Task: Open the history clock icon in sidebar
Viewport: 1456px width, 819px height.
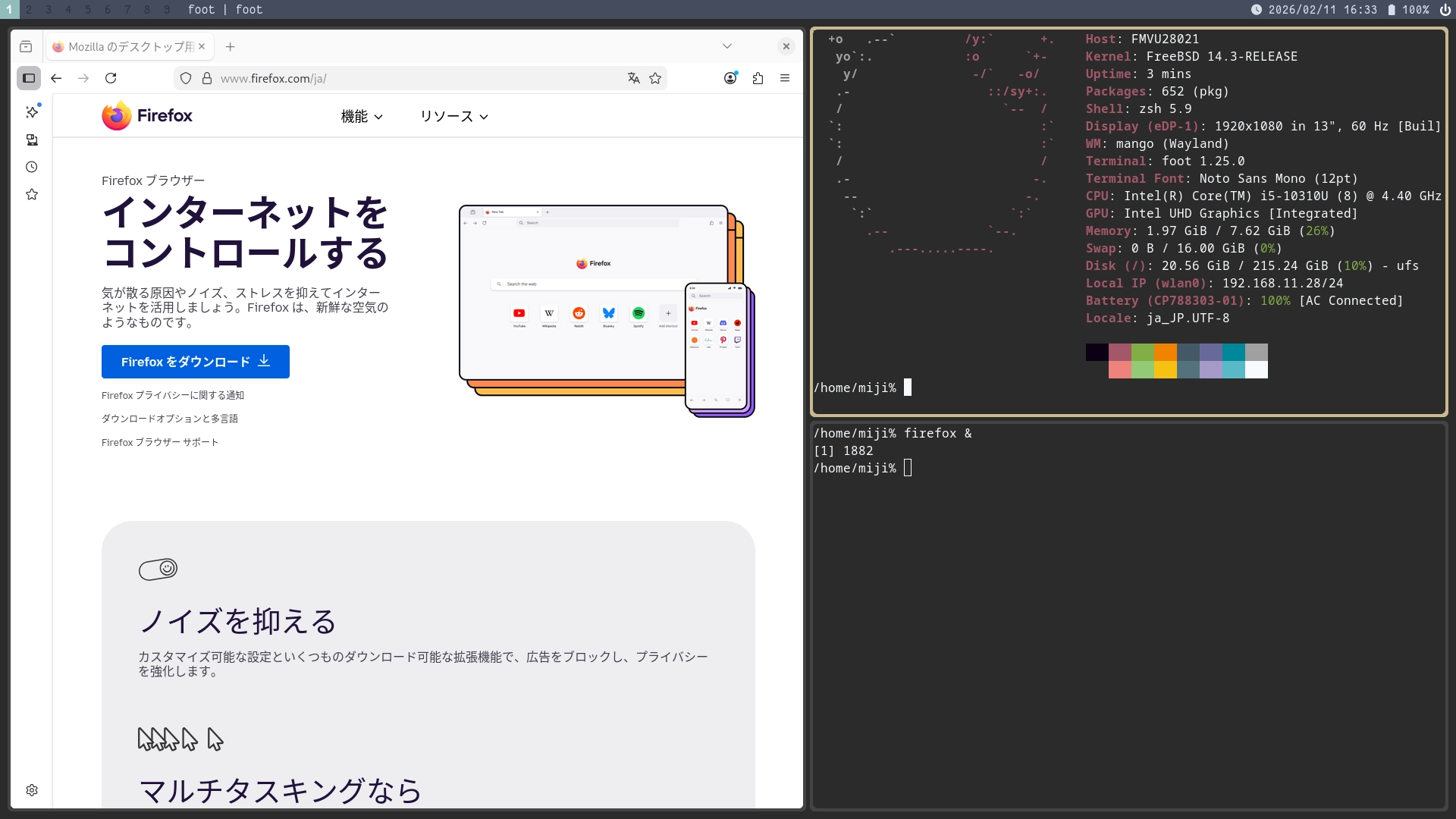Action: pos(32,167)
